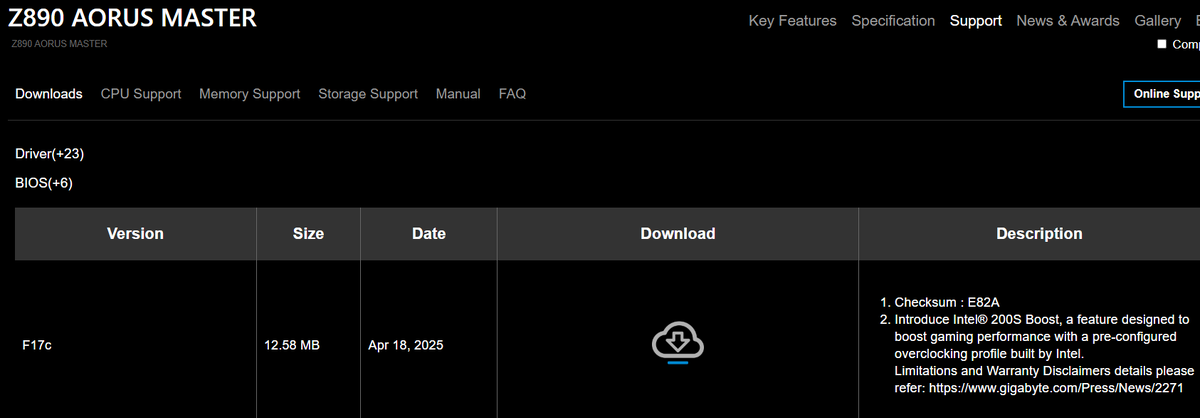This screenshot has height=418, width=1200.
Task: Select the Support tab
Action: (x=976, y=21)
